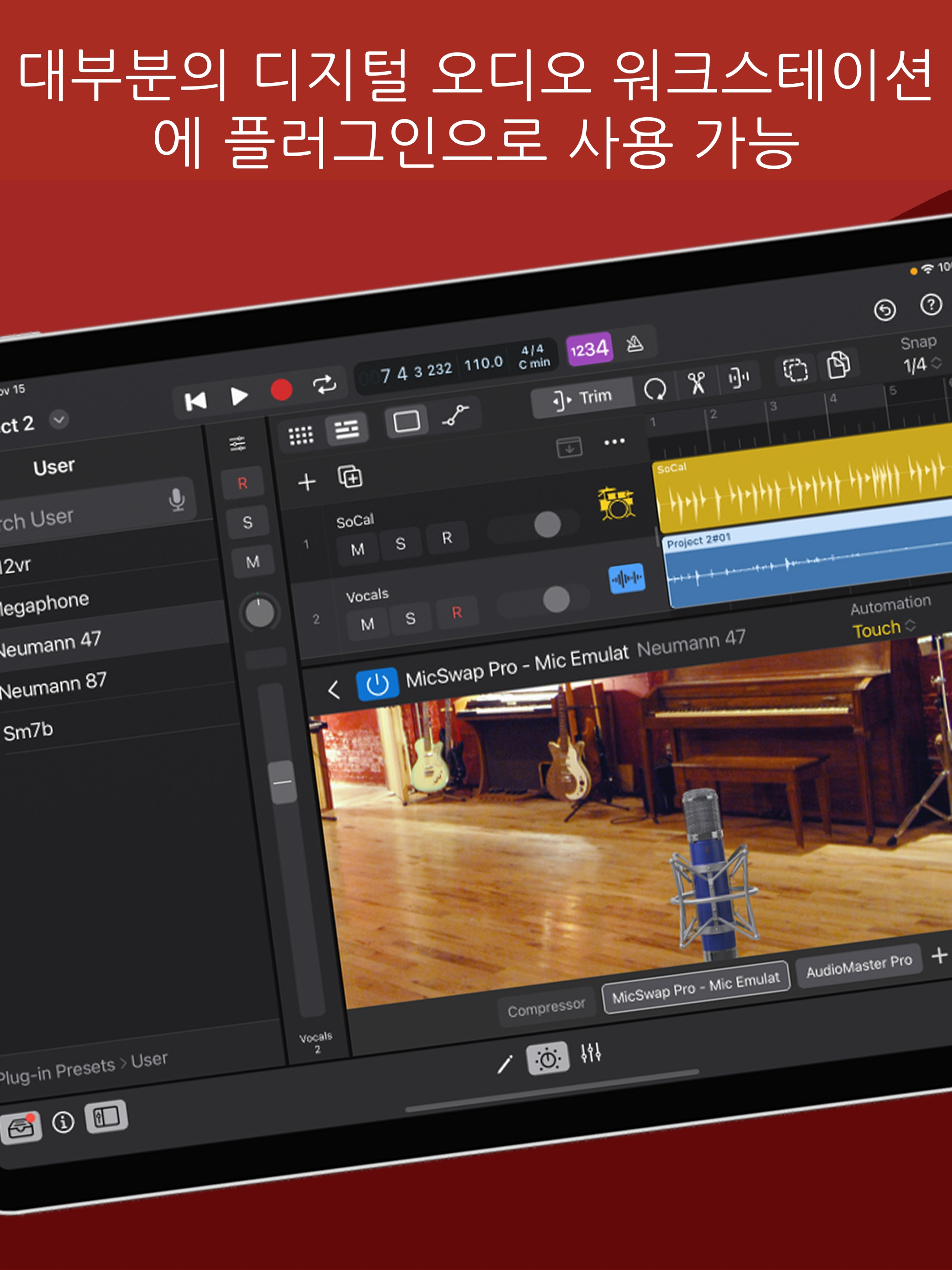This screenshot has width=952, height=1270.
Task: Switch to the Compressor plug-in tab
Action: [546, 1008]
